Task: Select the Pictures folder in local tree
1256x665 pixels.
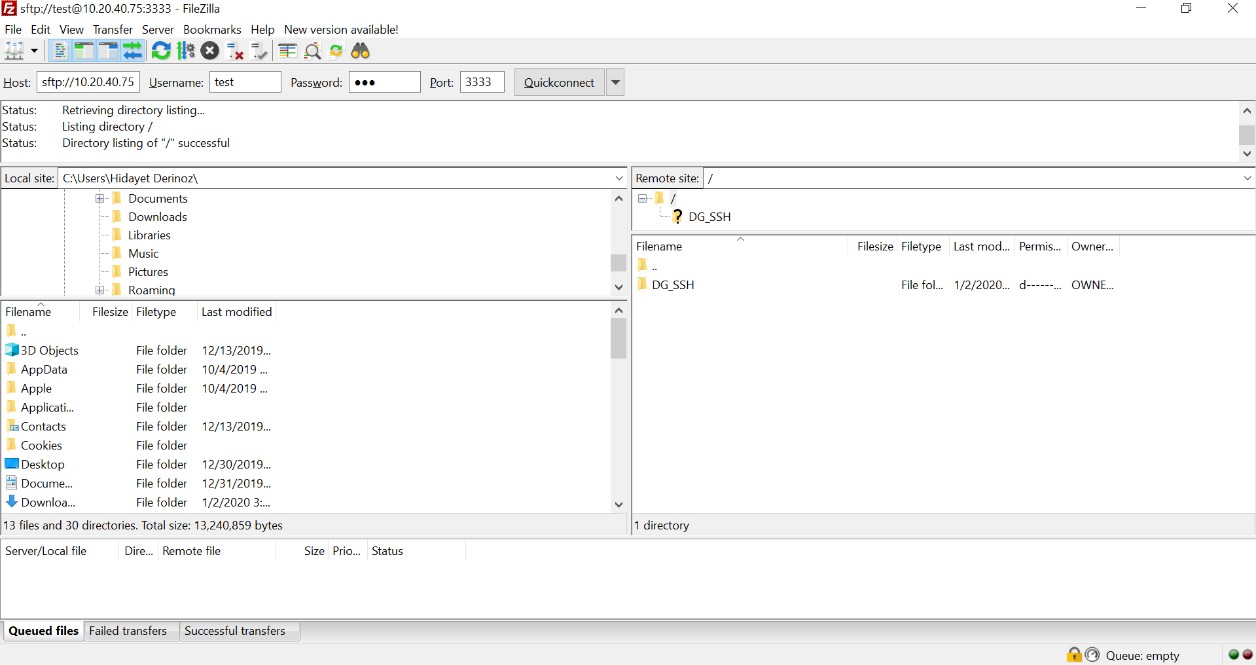Action: click(x=148, y=272)
